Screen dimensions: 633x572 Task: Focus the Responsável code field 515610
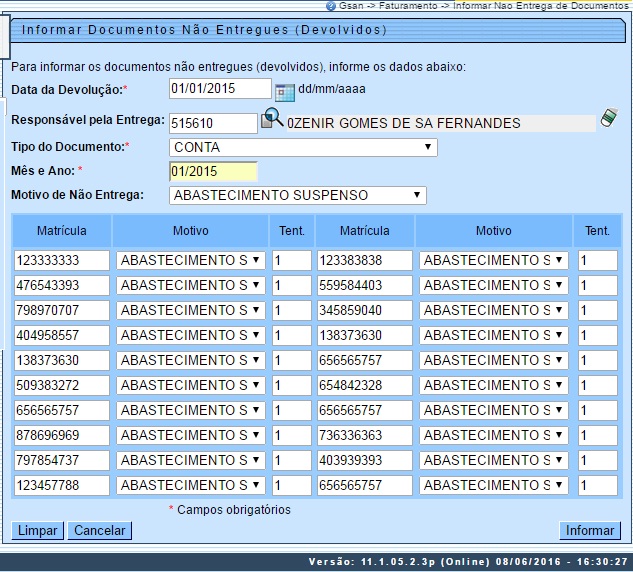[213, 123]
